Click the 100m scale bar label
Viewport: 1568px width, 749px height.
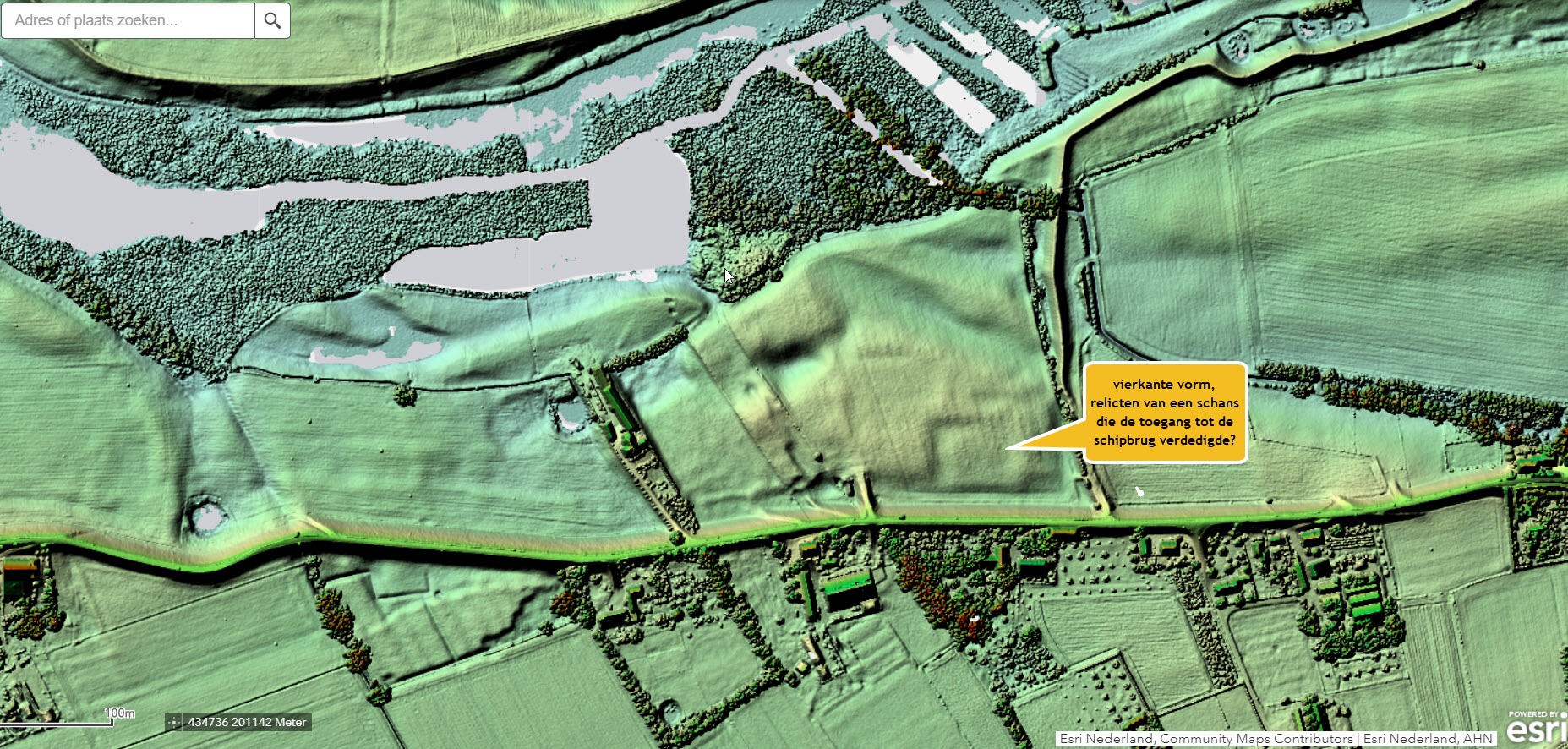pos(119,713)
